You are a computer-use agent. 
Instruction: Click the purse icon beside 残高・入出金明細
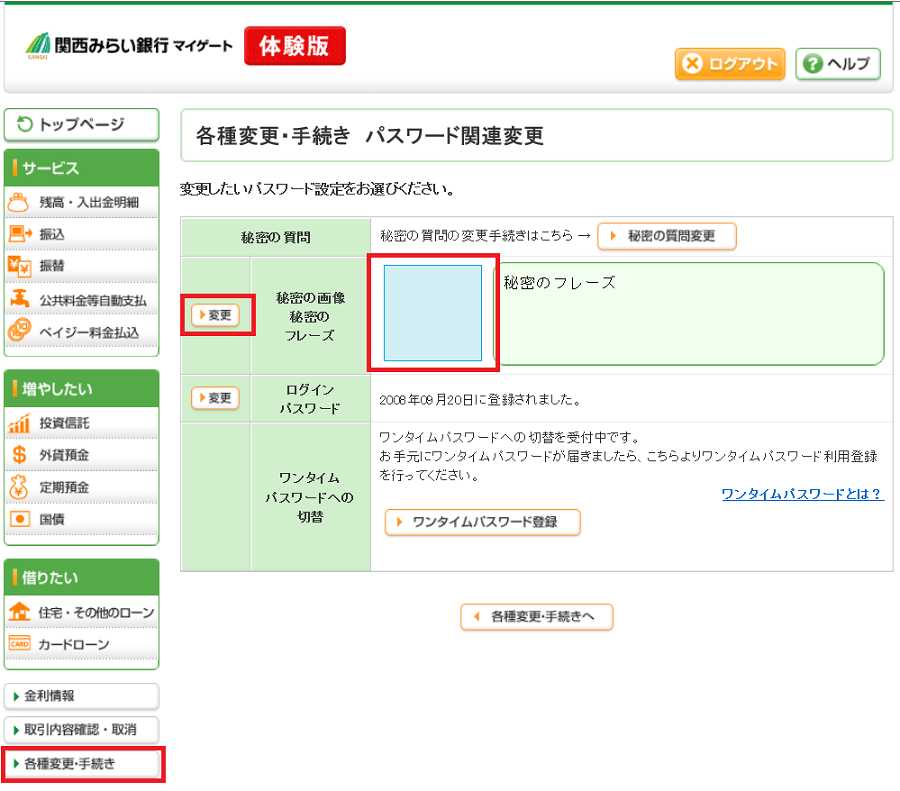pos(18,202)
